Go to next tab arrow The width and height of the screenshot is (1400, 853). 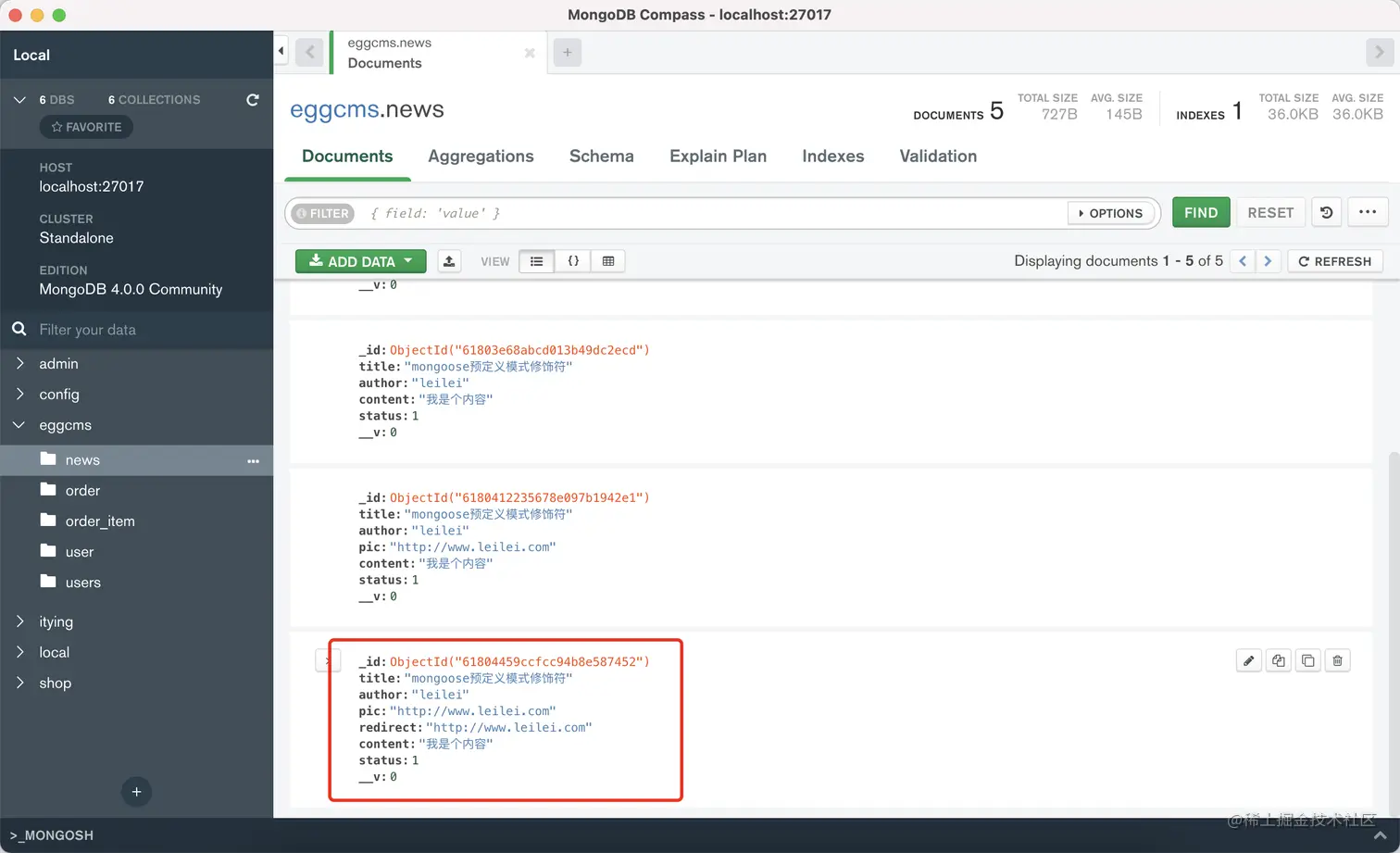tap(1379, 52)
